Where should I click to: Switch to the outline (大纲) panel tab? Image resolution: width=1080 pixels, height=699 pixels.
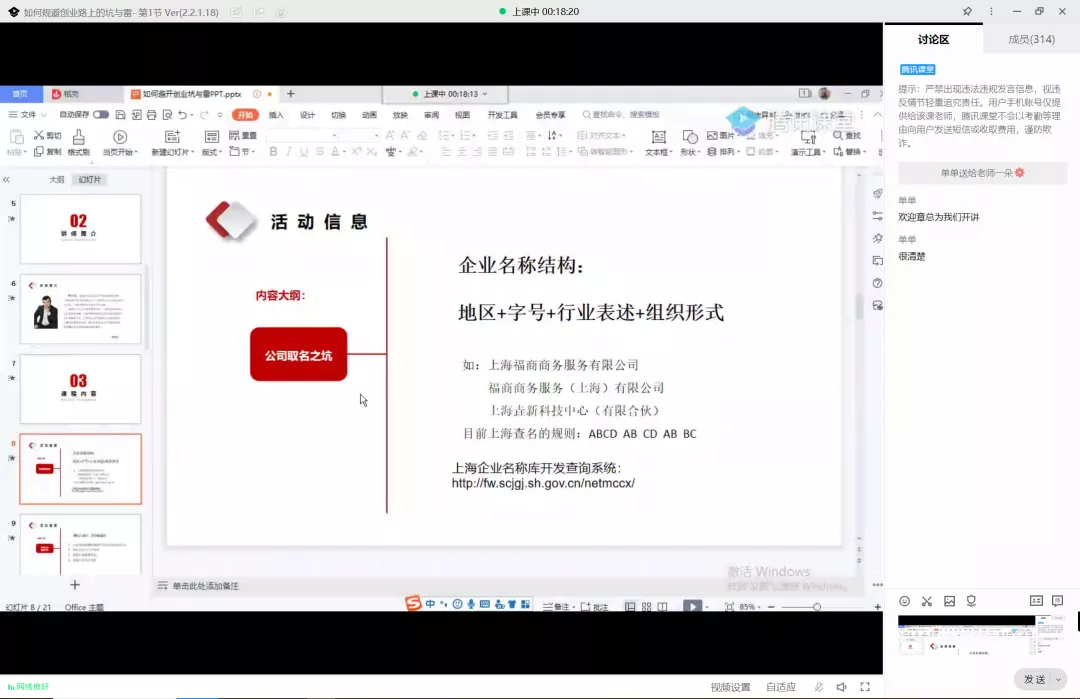pos(56,180)
